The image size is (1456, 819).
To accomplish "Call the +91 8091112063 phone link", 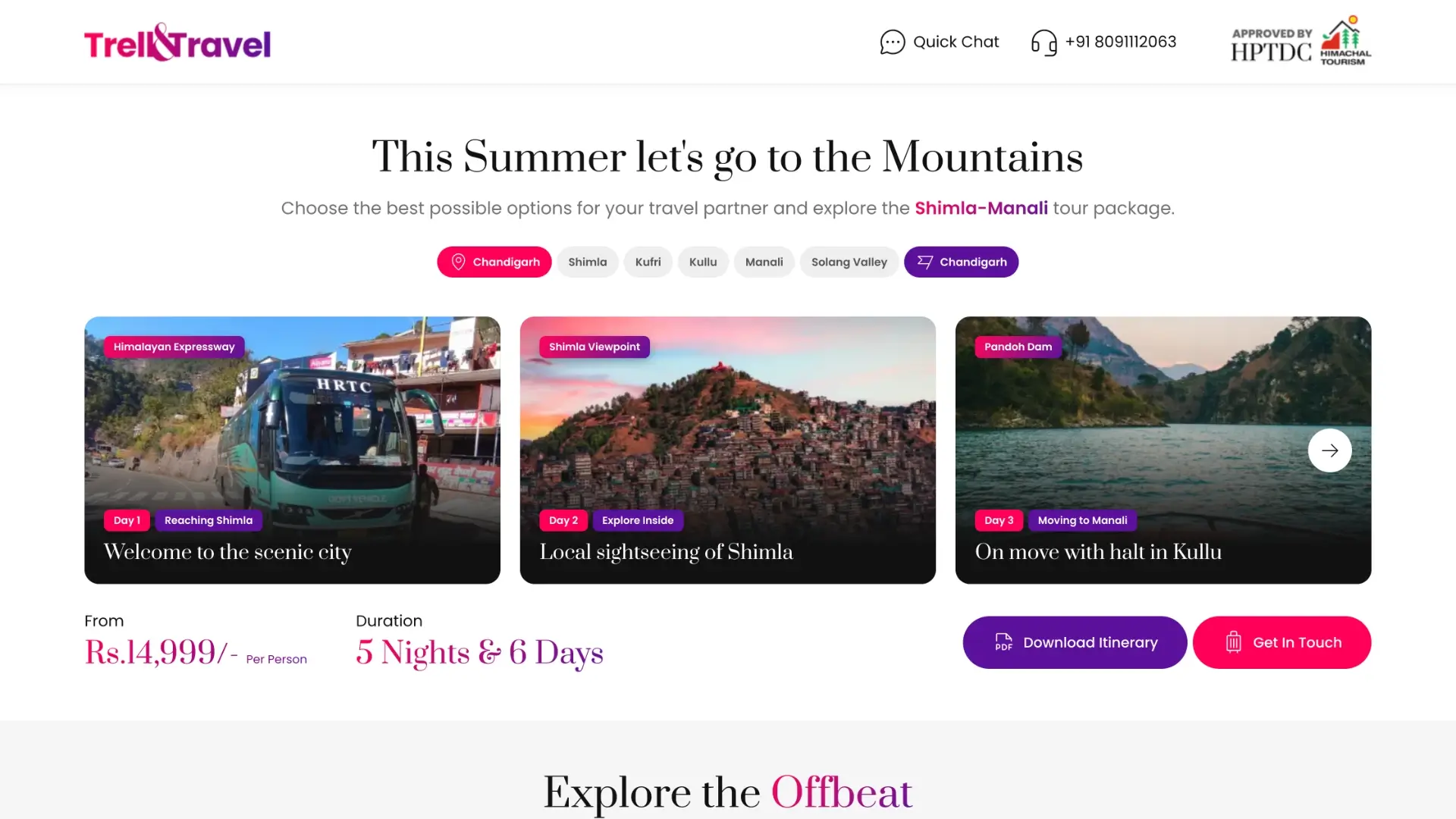I will click(x=1120, y=42).
